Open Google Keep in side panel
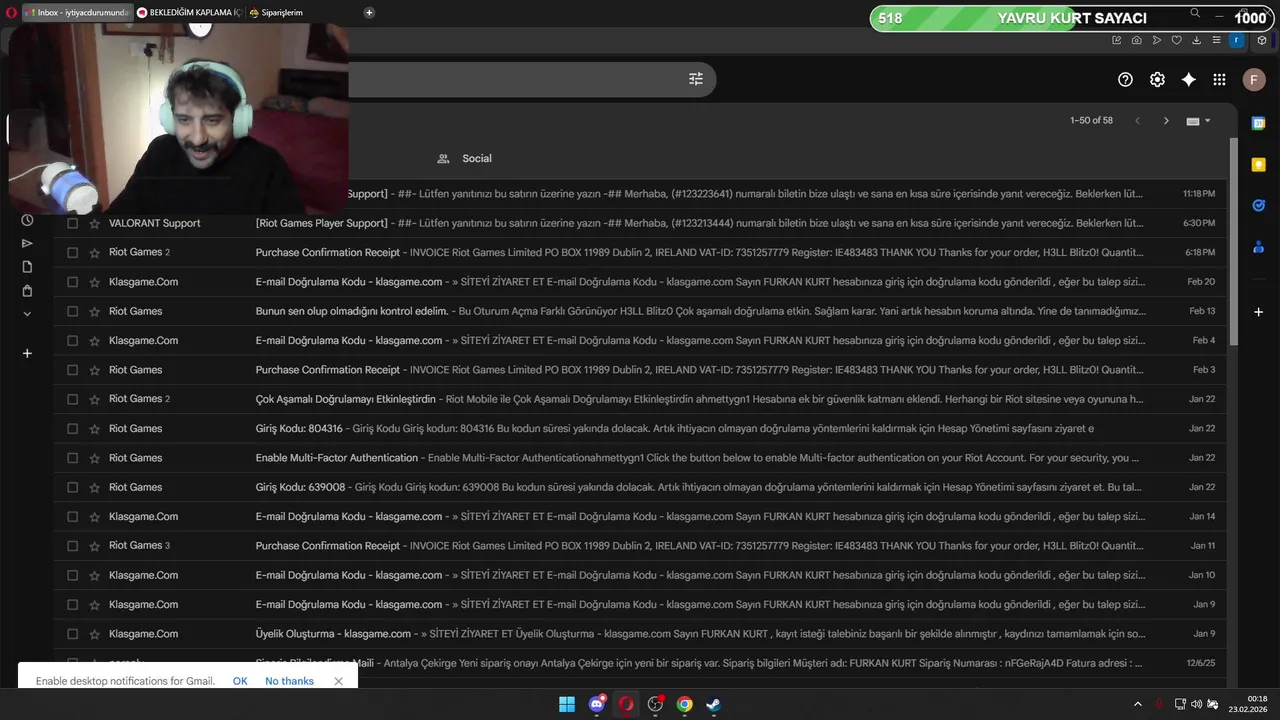The image size is (1280, 720). pos(1259,164)
